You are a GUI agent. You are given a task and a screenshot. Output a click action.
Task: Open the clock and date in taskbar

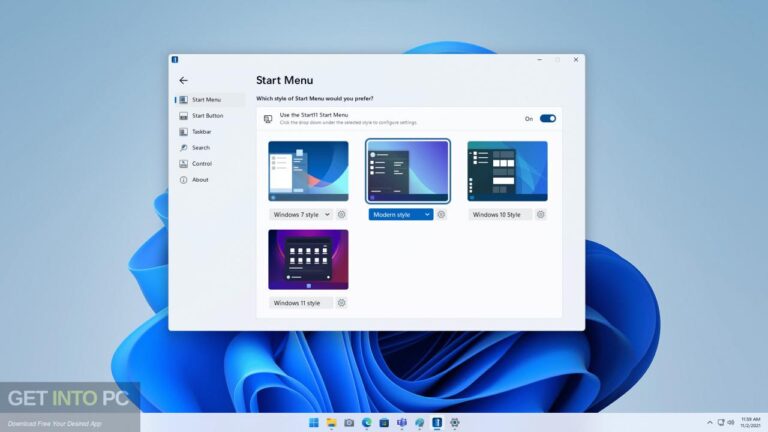[x=750, y=423]
